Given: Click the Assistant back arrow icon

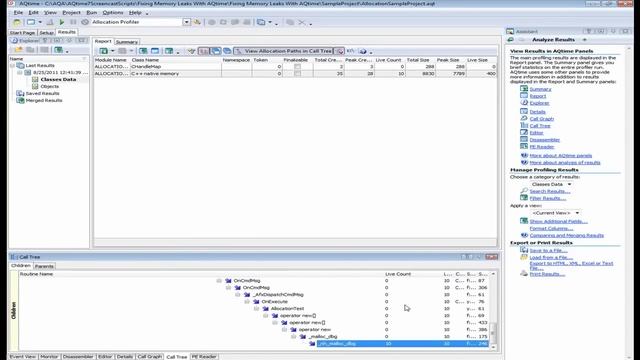Looking at the screenshot, I should [511, 40].
